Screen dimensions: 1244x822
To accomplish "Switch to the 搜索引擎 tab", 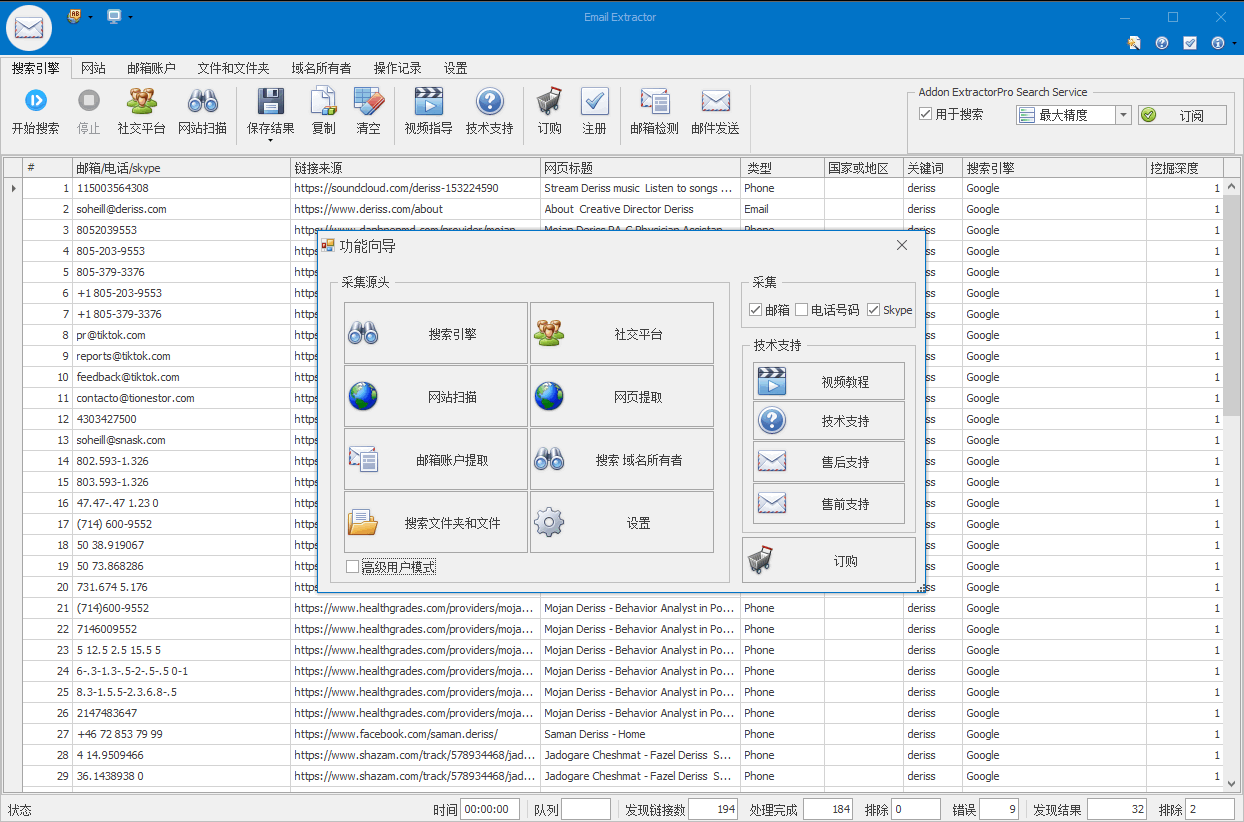I will click(x=35, y=68).
